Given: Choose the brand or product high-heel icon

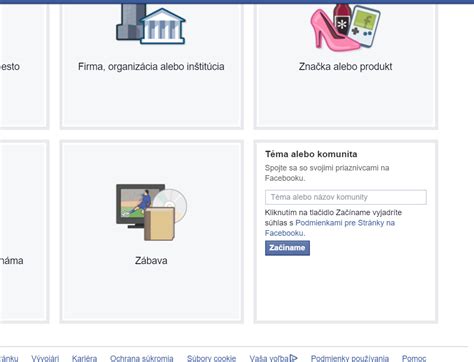Looking at the screenshot, I should (x=345, y=28).
